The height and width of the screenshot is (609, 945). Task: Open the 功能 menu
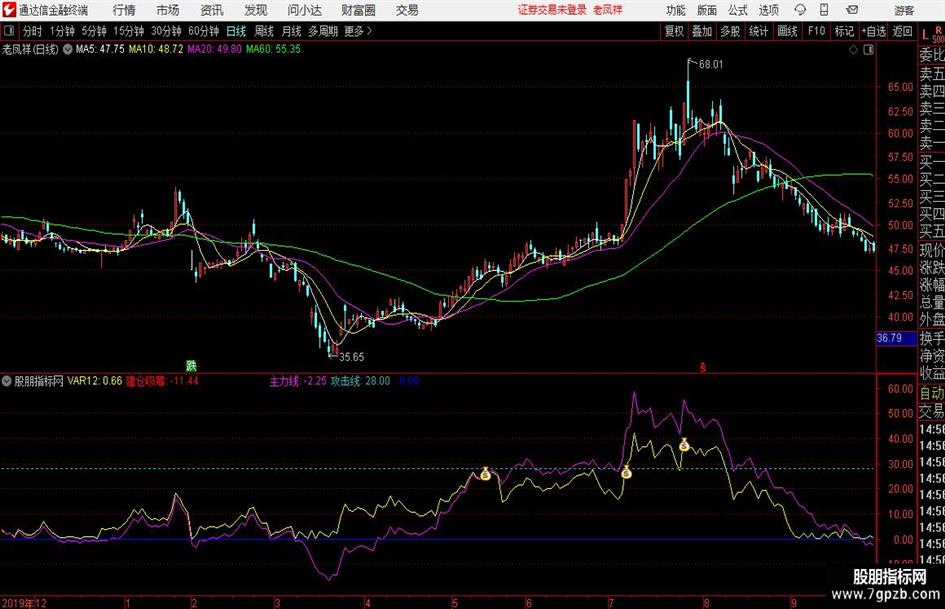(x=676, y=10)
